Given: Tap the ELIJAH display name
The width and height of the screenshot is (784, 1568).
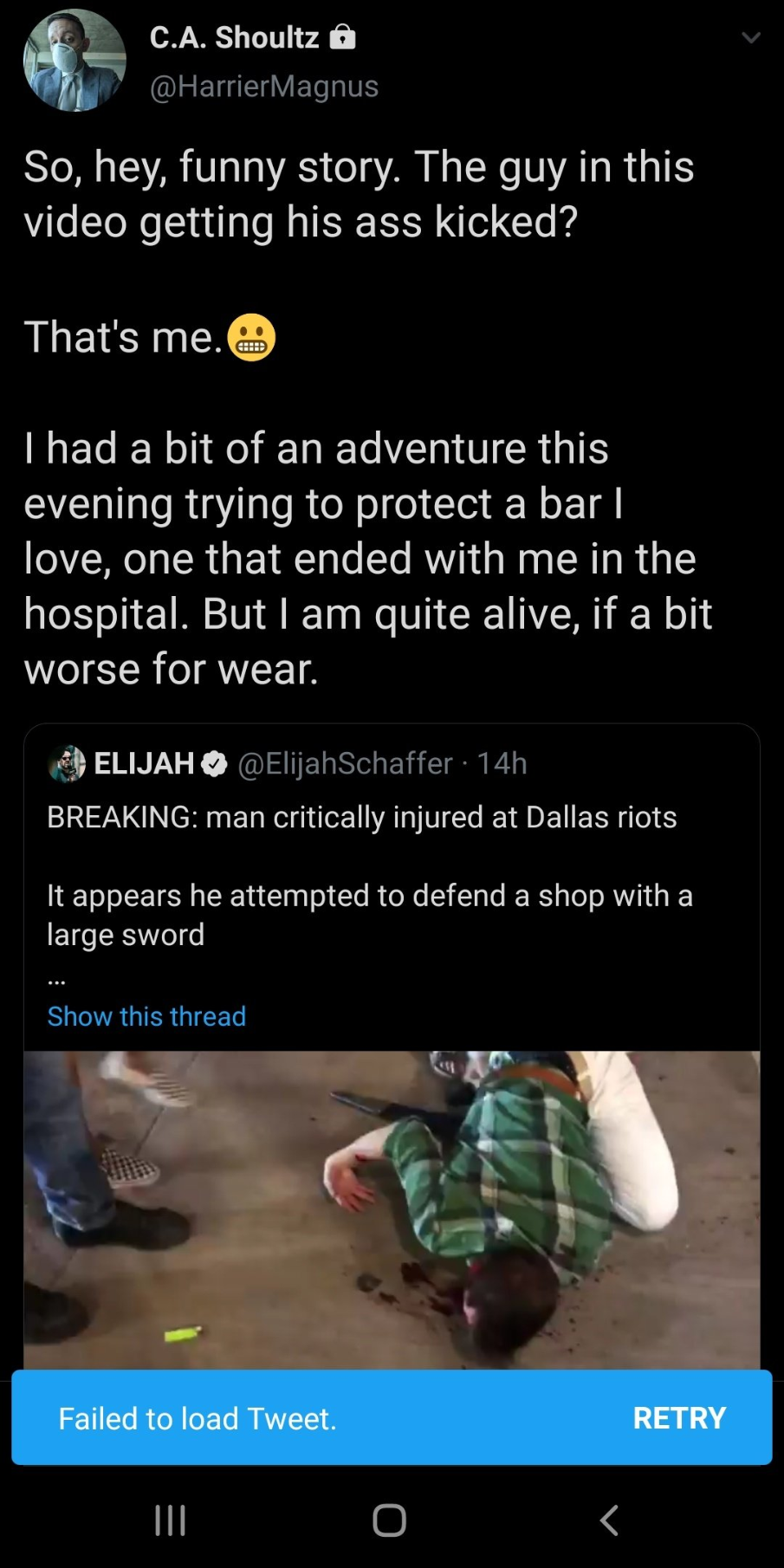Looking at the screenshot, I should click(144, 763).
